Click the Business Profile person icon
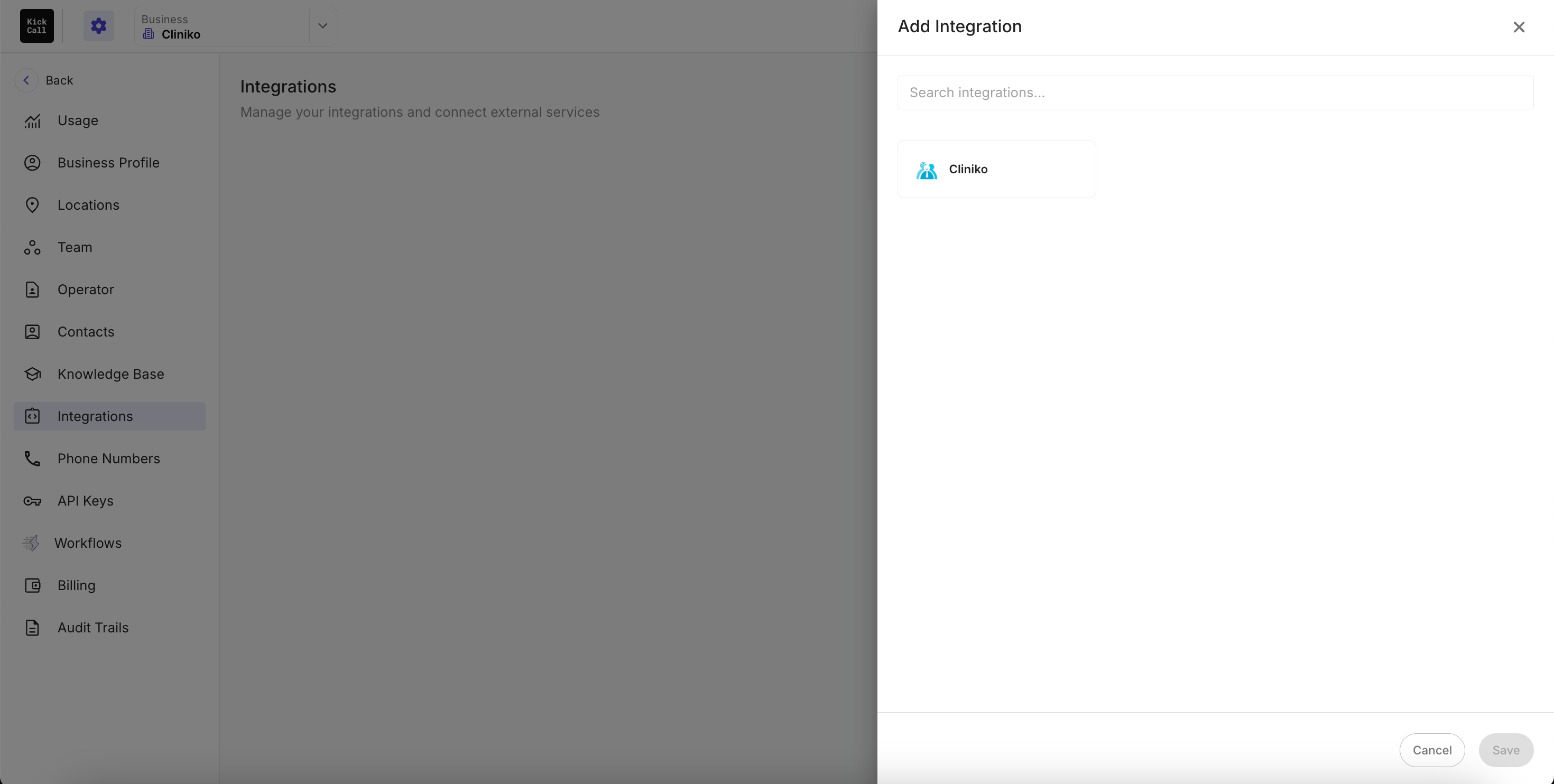Viewport: 1554px width, 784px height. tap(33, 163)
